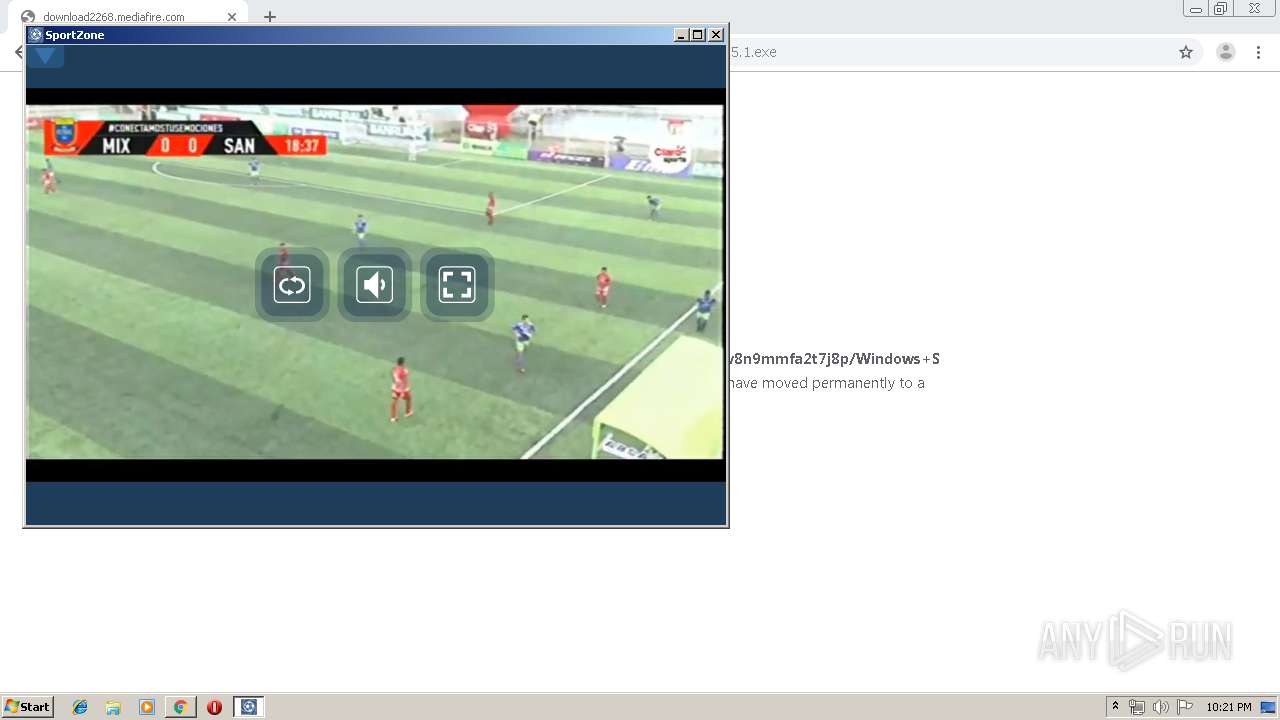Open a new Chrome tab
This screenshot has height=720, width=1280.
tap(270, 17)
